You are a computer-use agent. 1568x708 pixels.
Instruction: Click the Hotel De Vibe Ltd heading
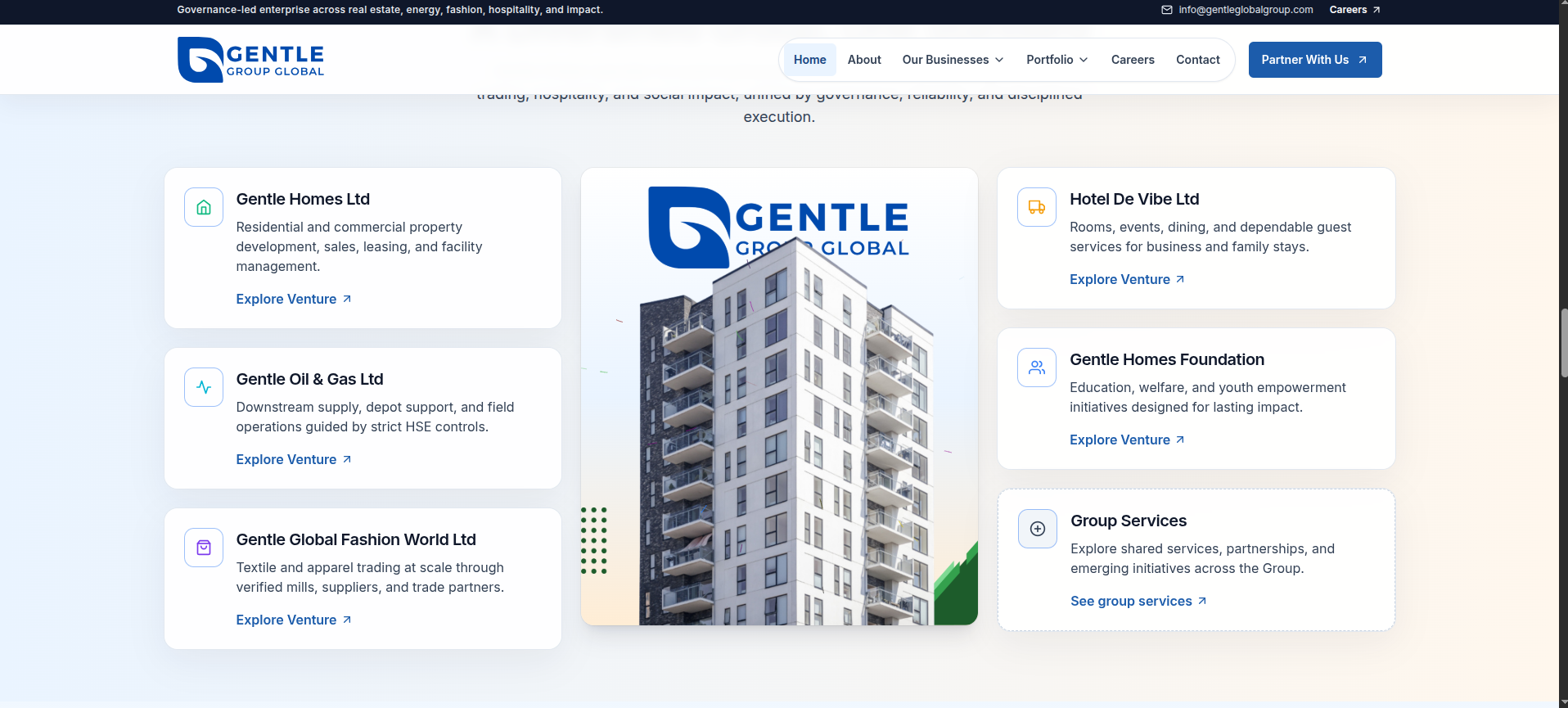point(1134,199)
